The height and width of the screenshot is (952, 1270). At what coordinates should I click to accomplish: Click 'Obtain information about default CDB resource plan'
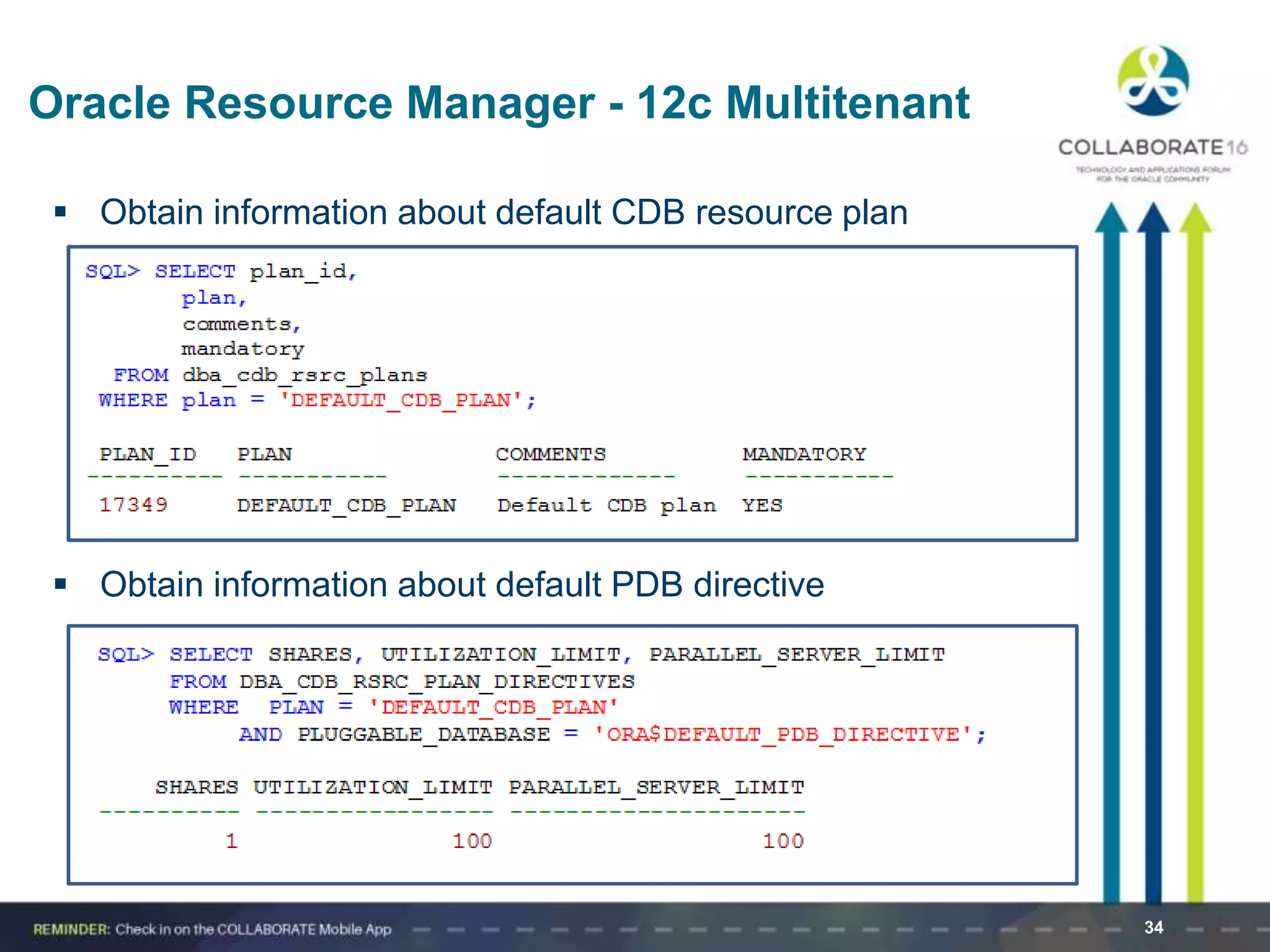tap(504, 213)
